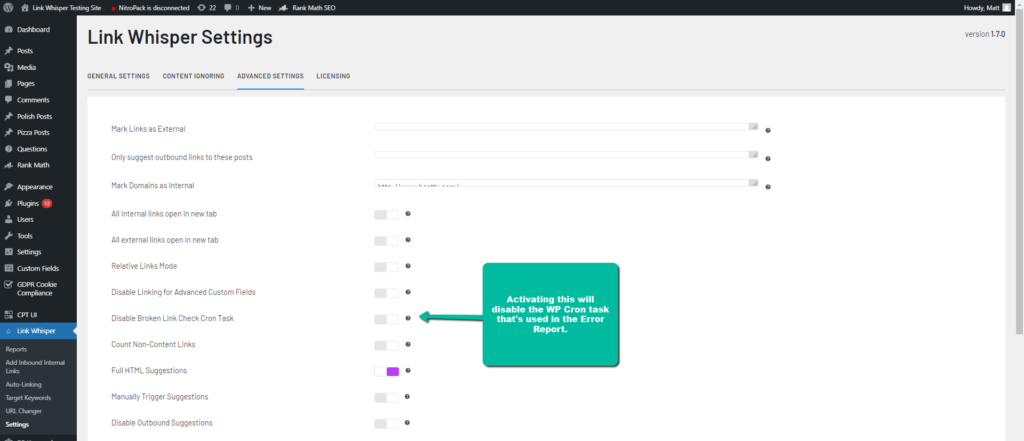
Task: Select the Advanced Settings tab
Action: pyautogui.click(x=270, y=76)
